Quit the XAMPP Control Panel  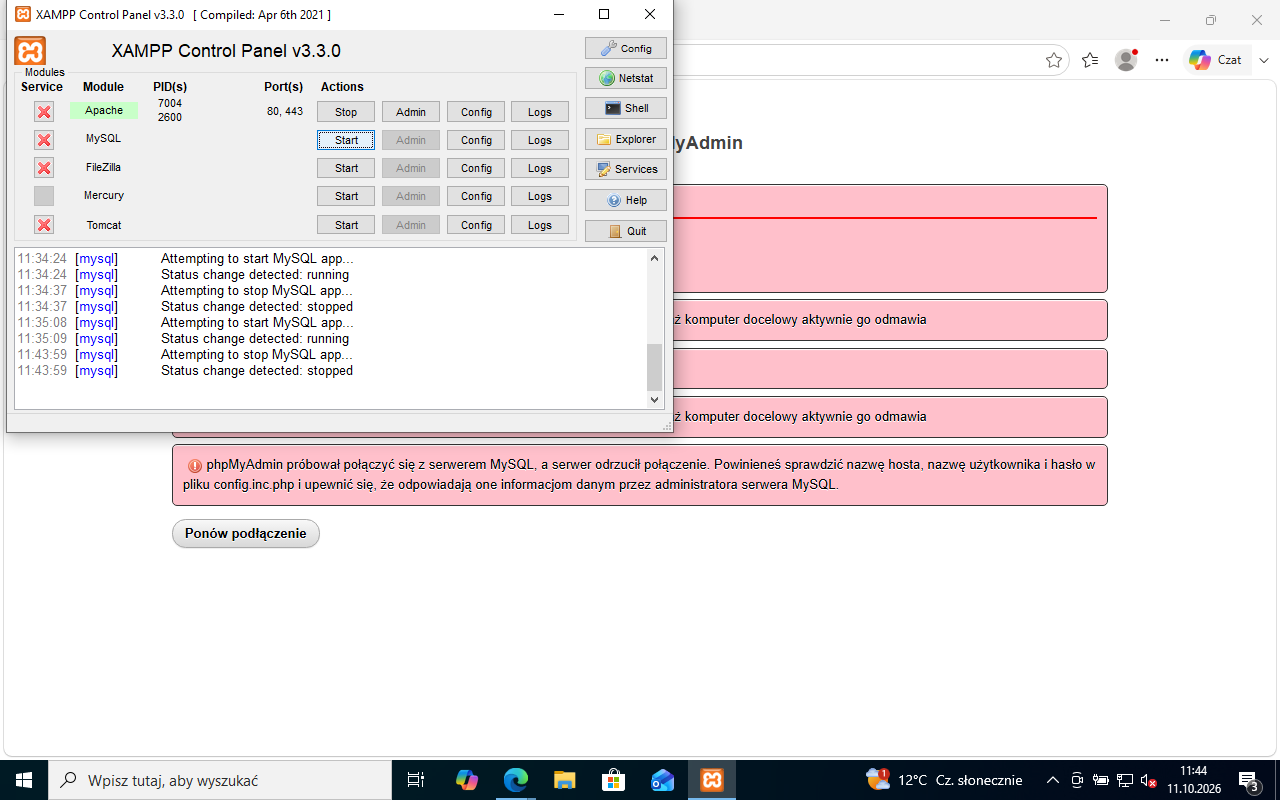(626, 231)
